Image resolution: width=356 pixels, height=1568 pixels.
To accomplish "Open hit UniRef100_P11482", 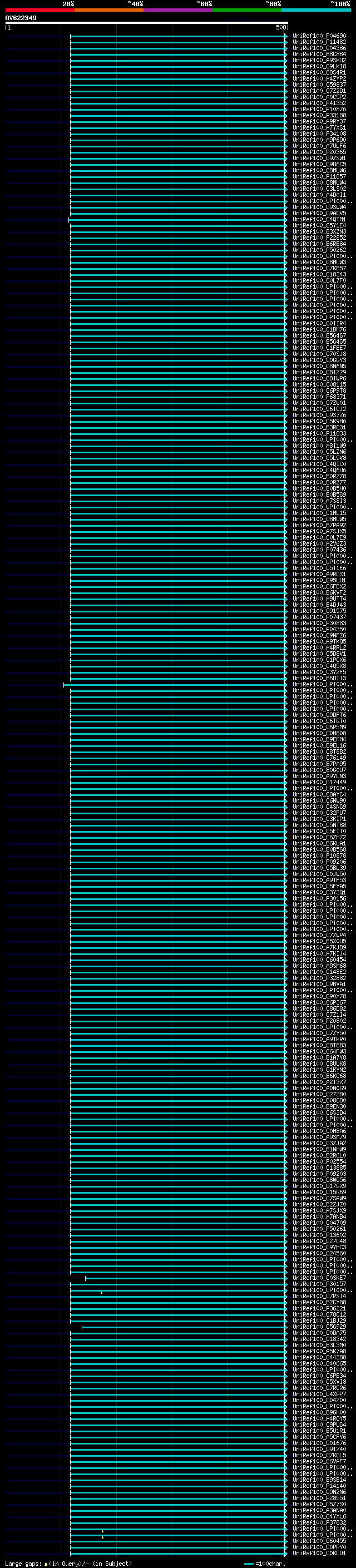I will 319,42.
